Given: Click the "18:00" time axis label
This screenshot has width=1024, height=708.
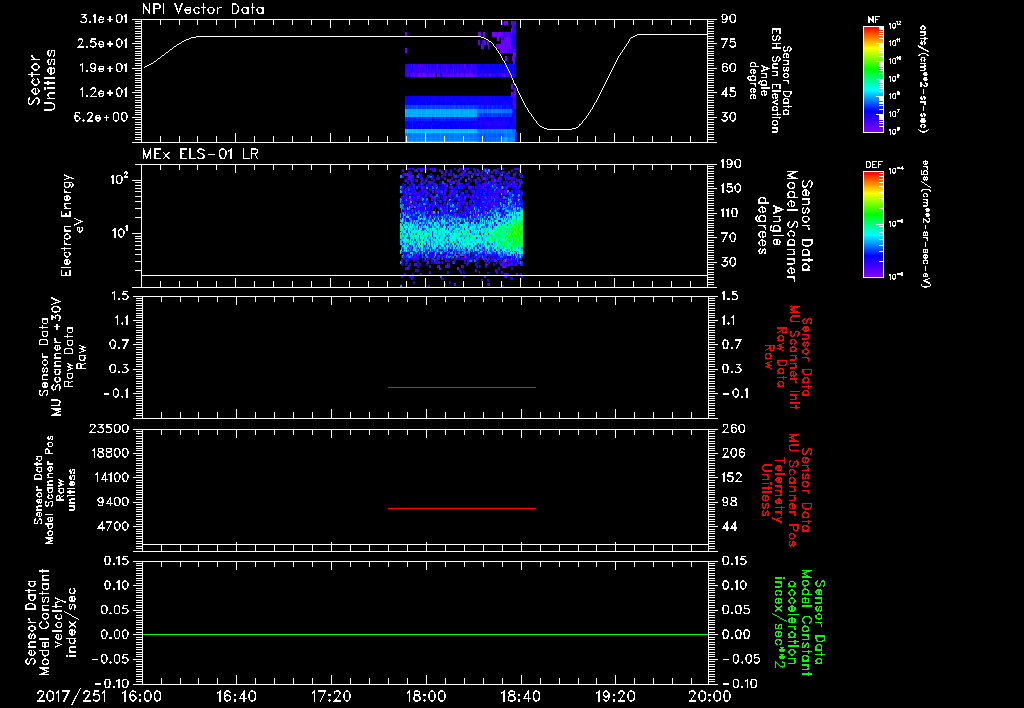Looking at the screenshot, I should click(x=426, y=696).
